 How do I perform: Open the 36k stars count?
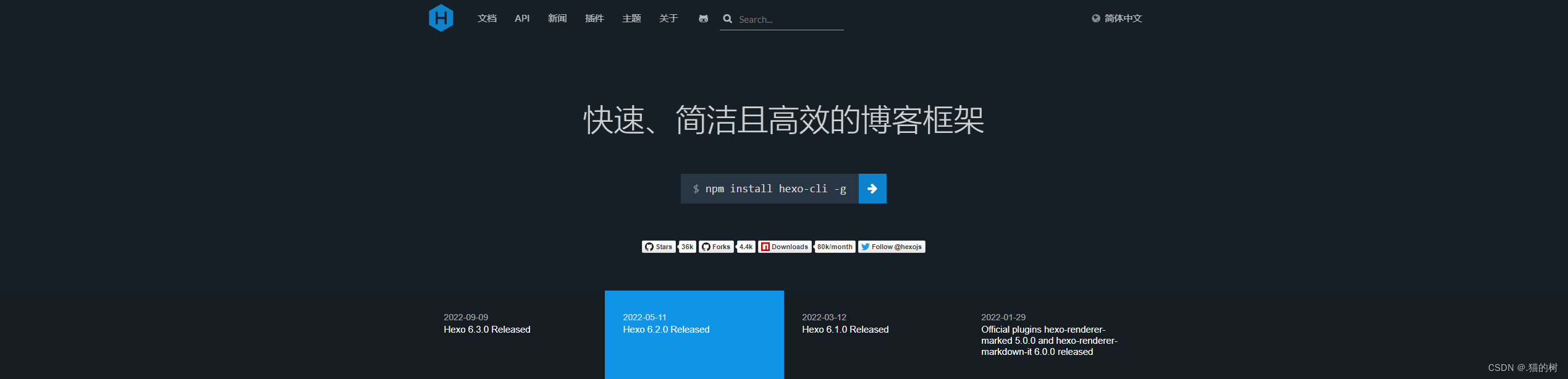pyautogui.click(x=687, y=247)
